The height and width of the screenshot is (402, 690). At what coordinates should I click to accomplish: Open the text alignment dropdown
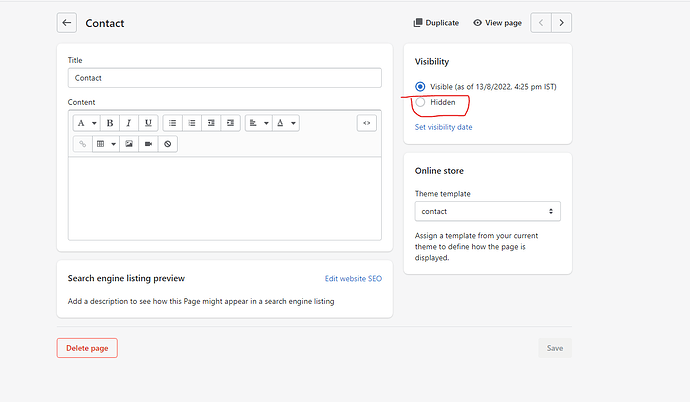257,123
